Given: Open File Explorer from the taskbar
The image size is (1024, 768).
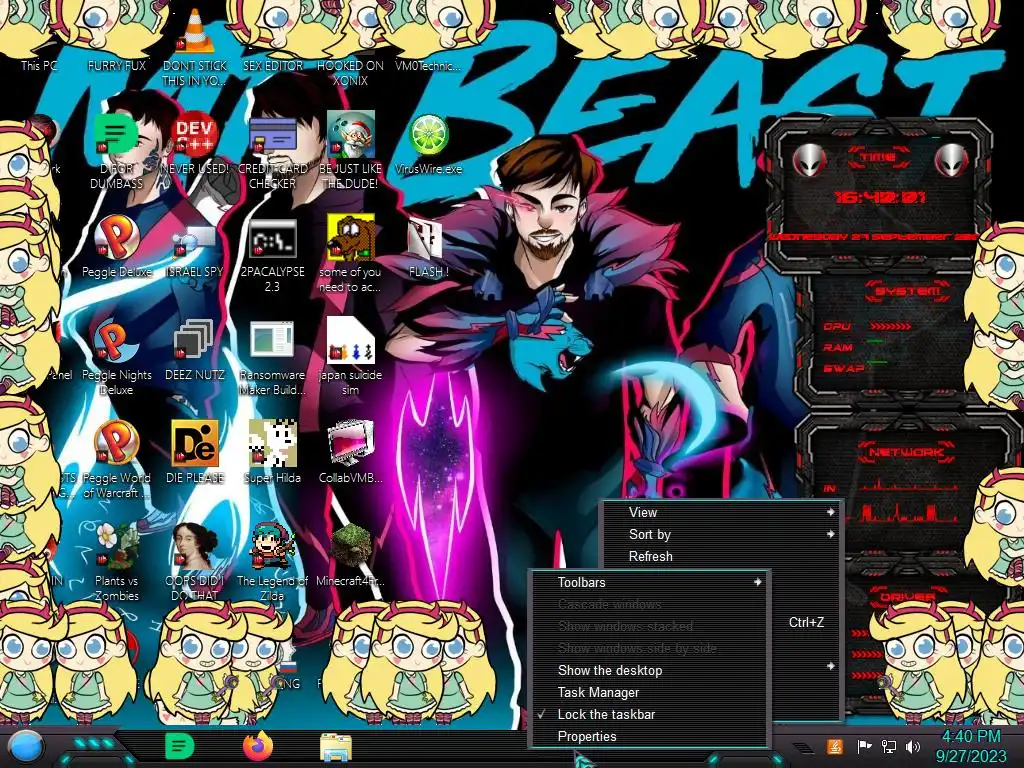Looking at the screenshot, I should tap(336, 747).
